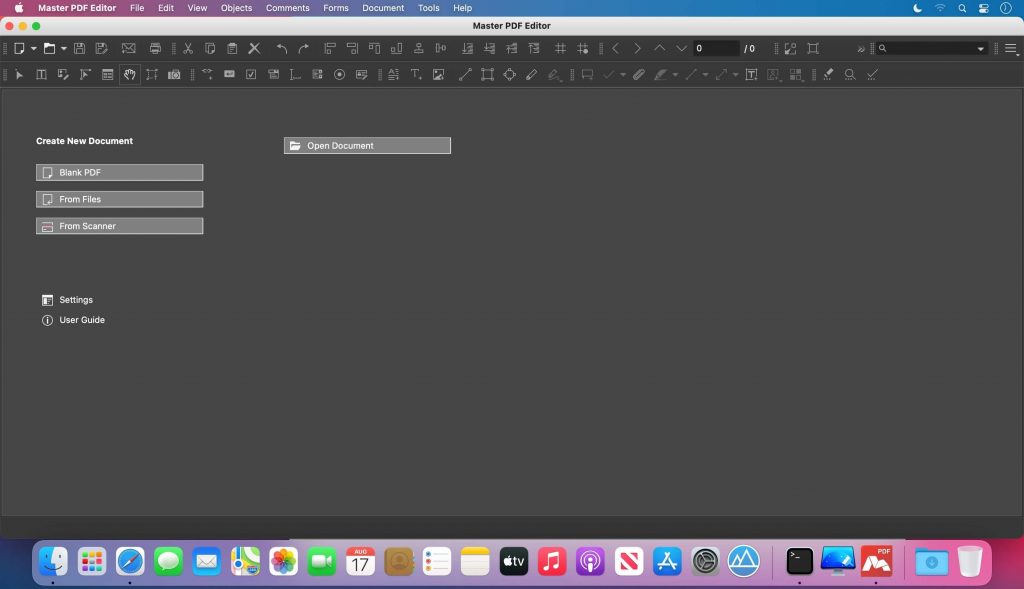The width and height of the screenshot is (1024, 589).
Task: Insert a checkbox form field
Action: tap(251, 74)
